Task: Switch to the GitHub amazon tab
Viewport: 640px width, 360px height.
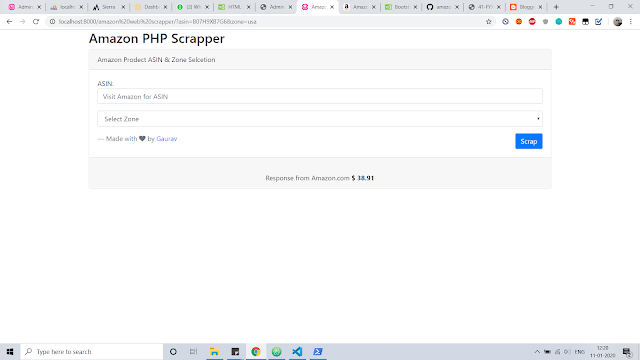Action: [x=442, y=7]
